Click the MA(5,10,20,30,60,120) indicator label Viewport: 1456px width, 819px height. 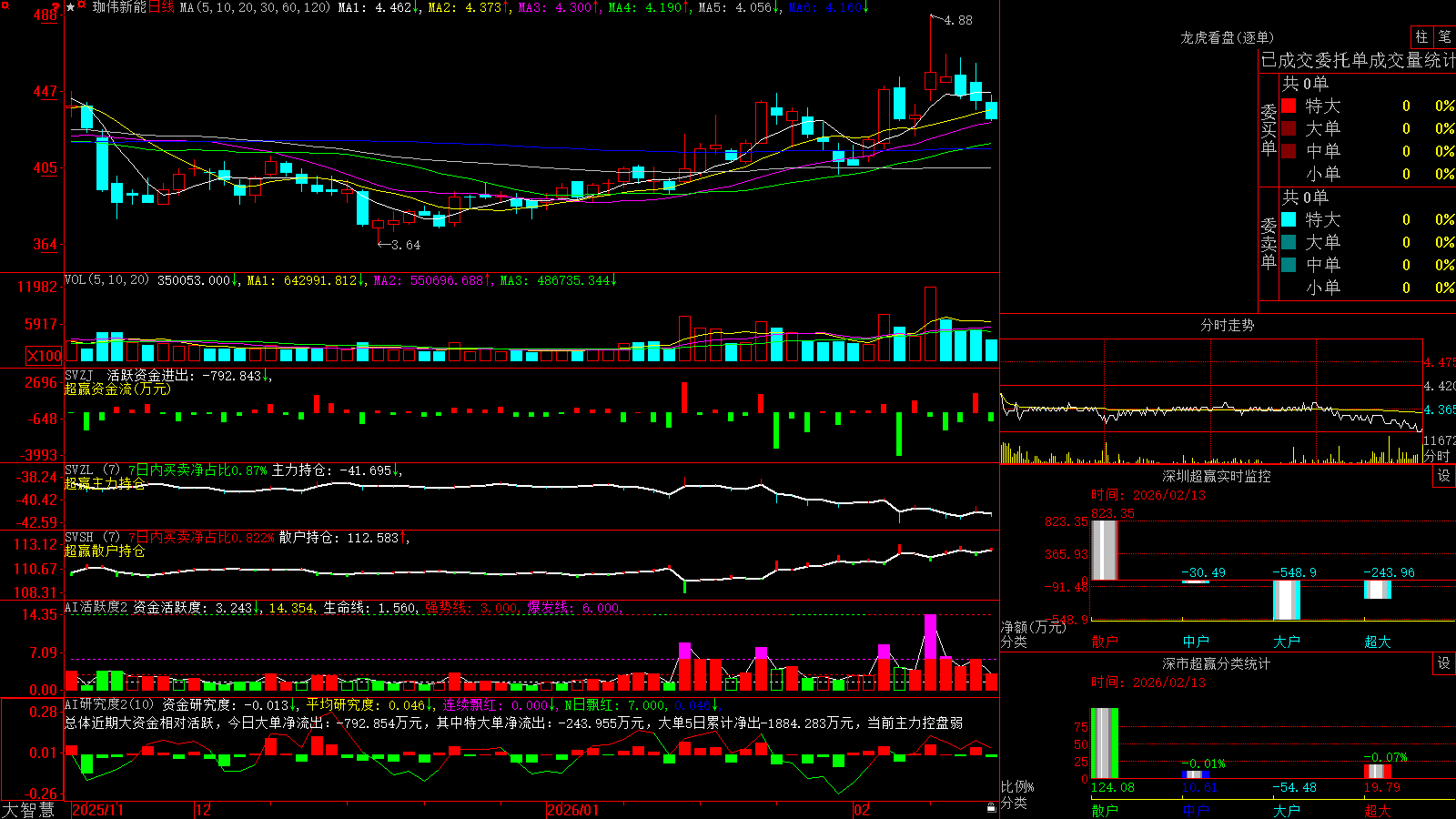coord(255,7)
